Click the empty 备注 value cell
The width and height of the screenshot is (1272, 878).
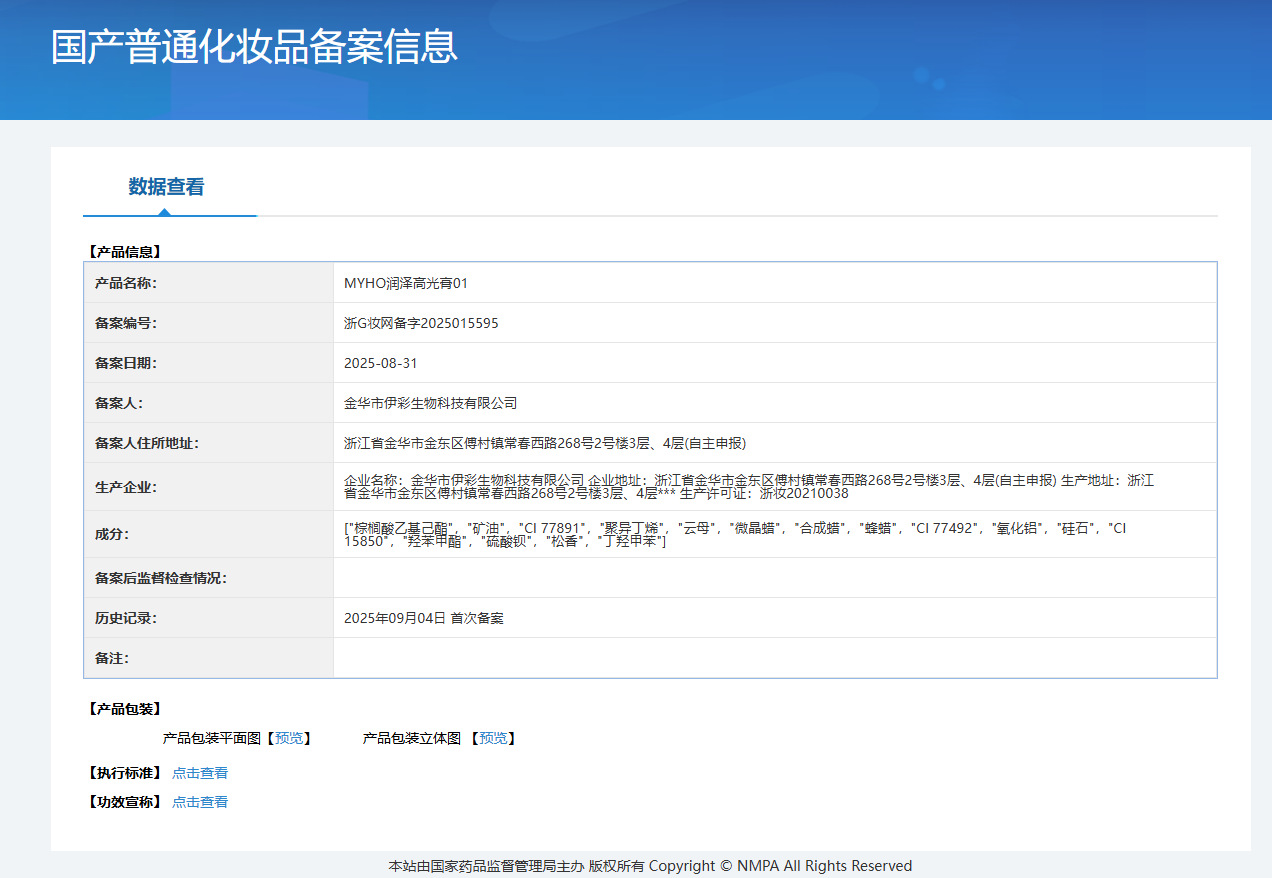[x=774, y=658]
